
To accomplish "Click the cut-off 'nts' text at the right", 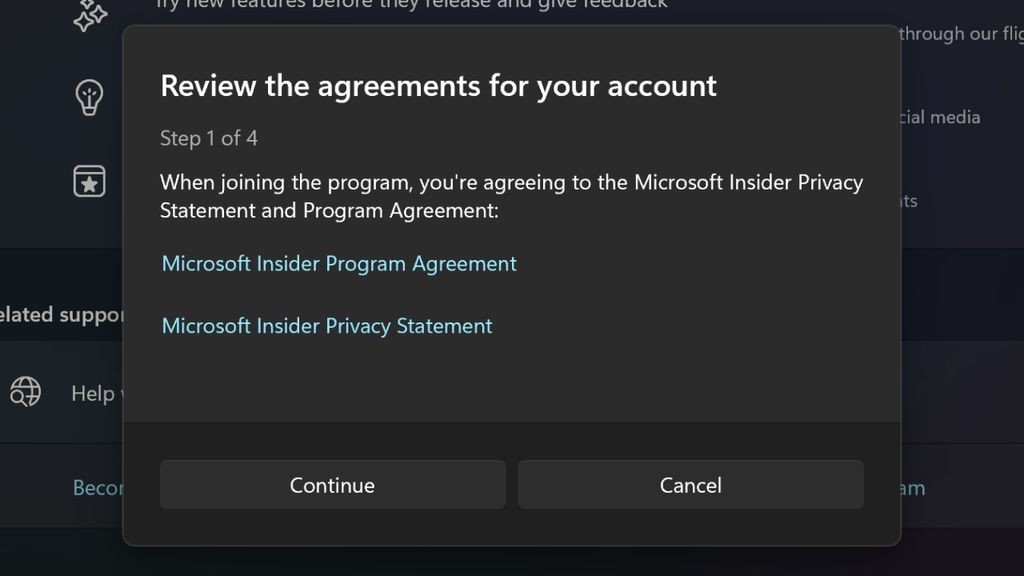I will coord(909,201).
